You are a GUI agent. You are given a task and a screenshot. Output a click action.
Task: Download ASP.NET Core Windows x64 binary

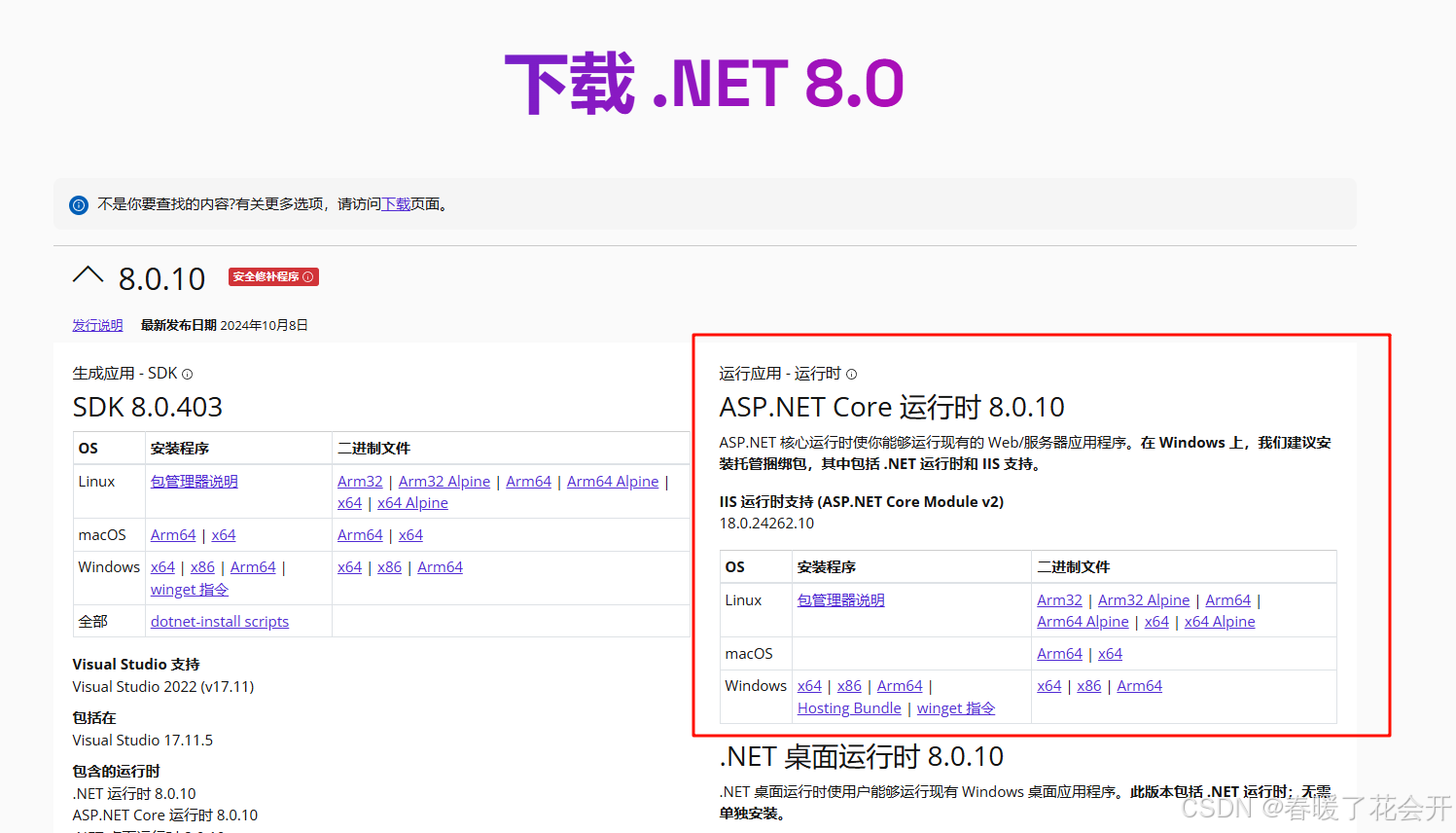point(1048,686)
